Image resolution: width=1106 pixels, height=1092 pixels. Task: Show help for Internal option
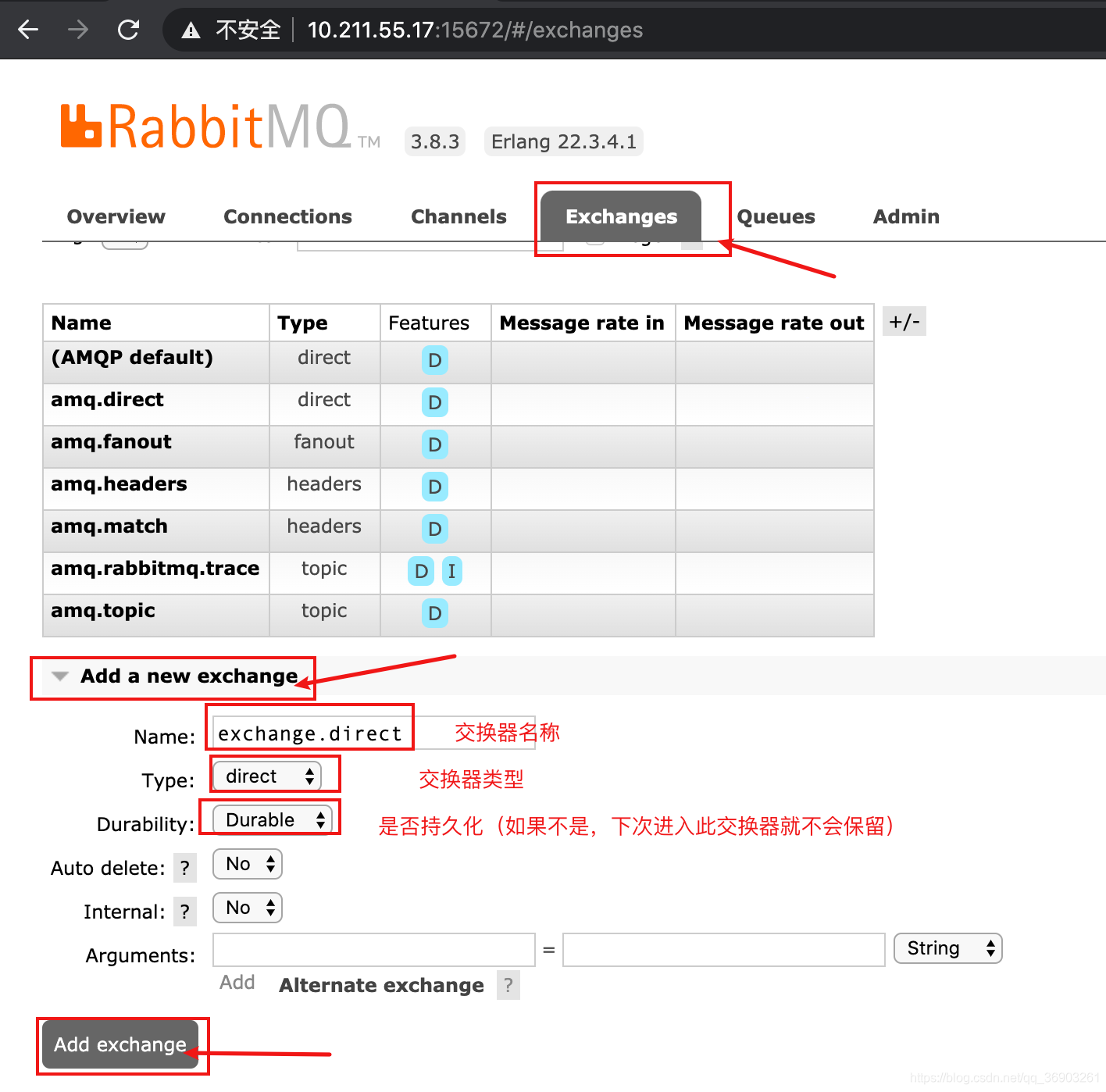185,912
